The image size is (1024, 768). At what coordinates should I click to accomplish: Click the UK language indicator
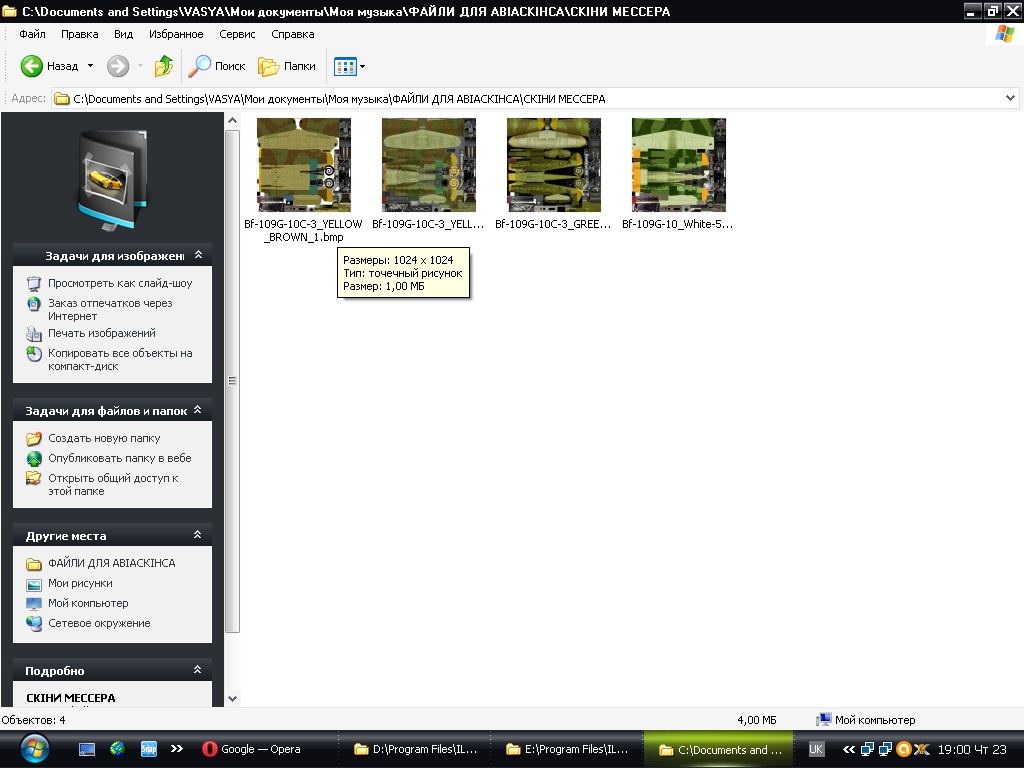tap(816, 749)
